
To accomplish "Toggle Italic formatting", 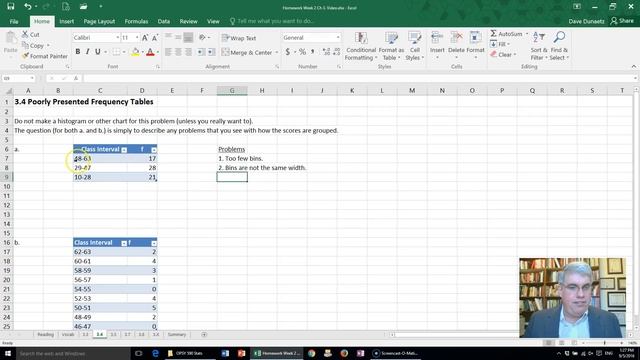I will point(87,52).
